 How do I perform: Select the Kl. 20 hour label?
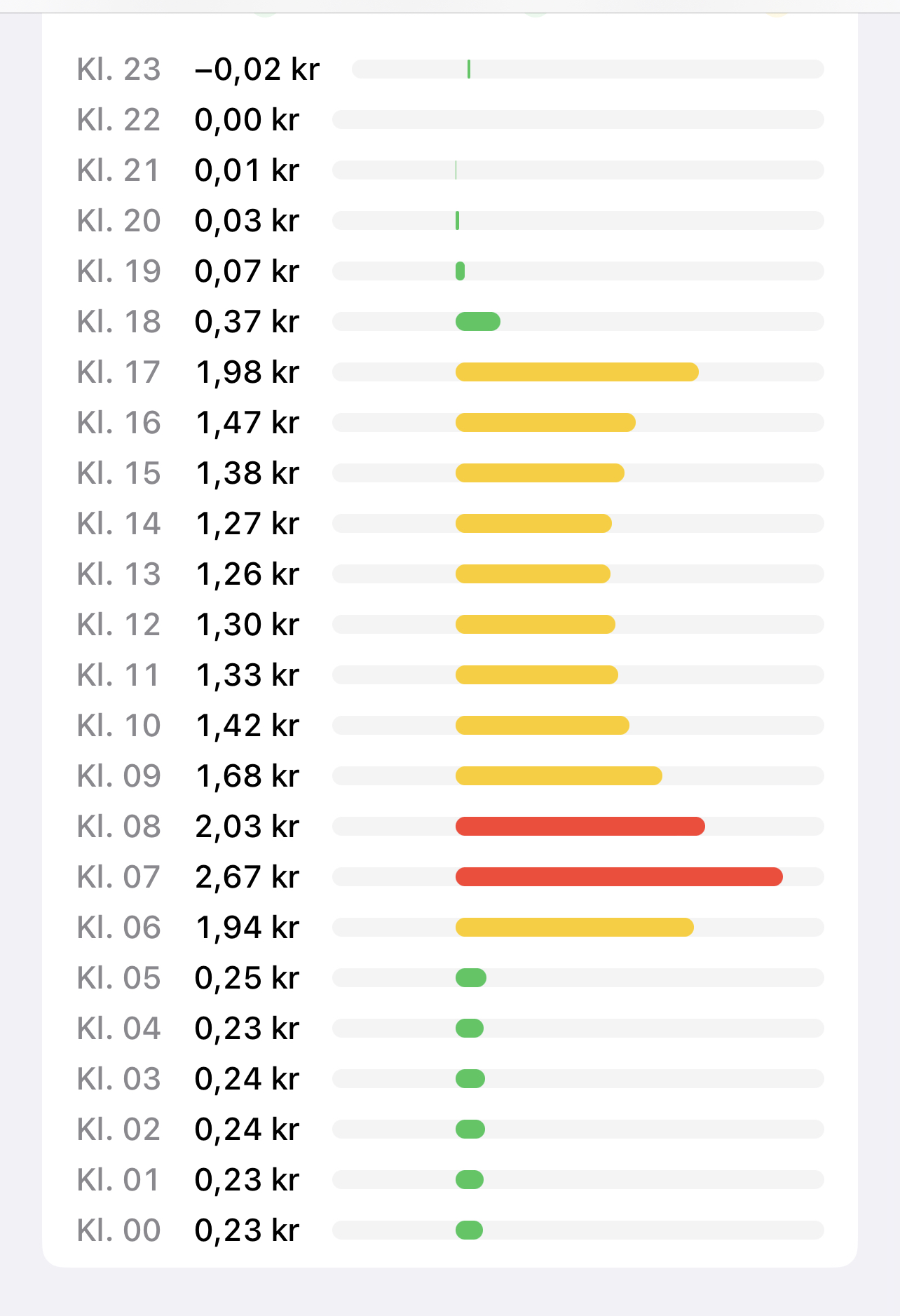click(x=118, y=221)
